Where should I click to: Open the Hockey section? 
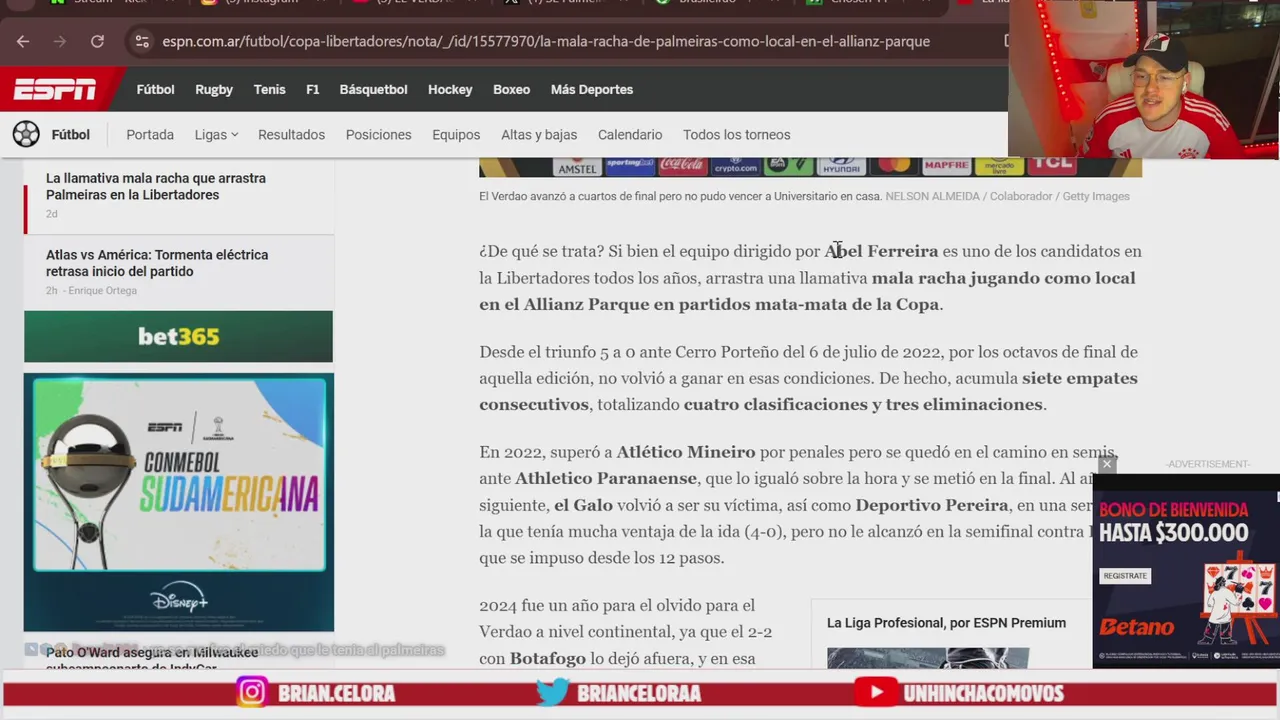pos(450,89)
